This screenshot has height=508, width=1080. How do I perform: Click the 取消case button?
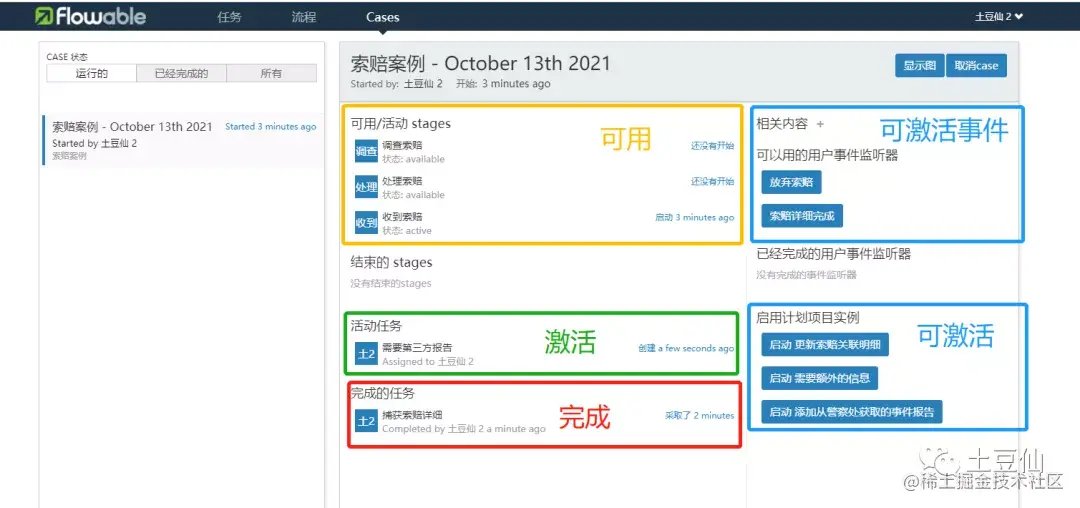point(976,66)
